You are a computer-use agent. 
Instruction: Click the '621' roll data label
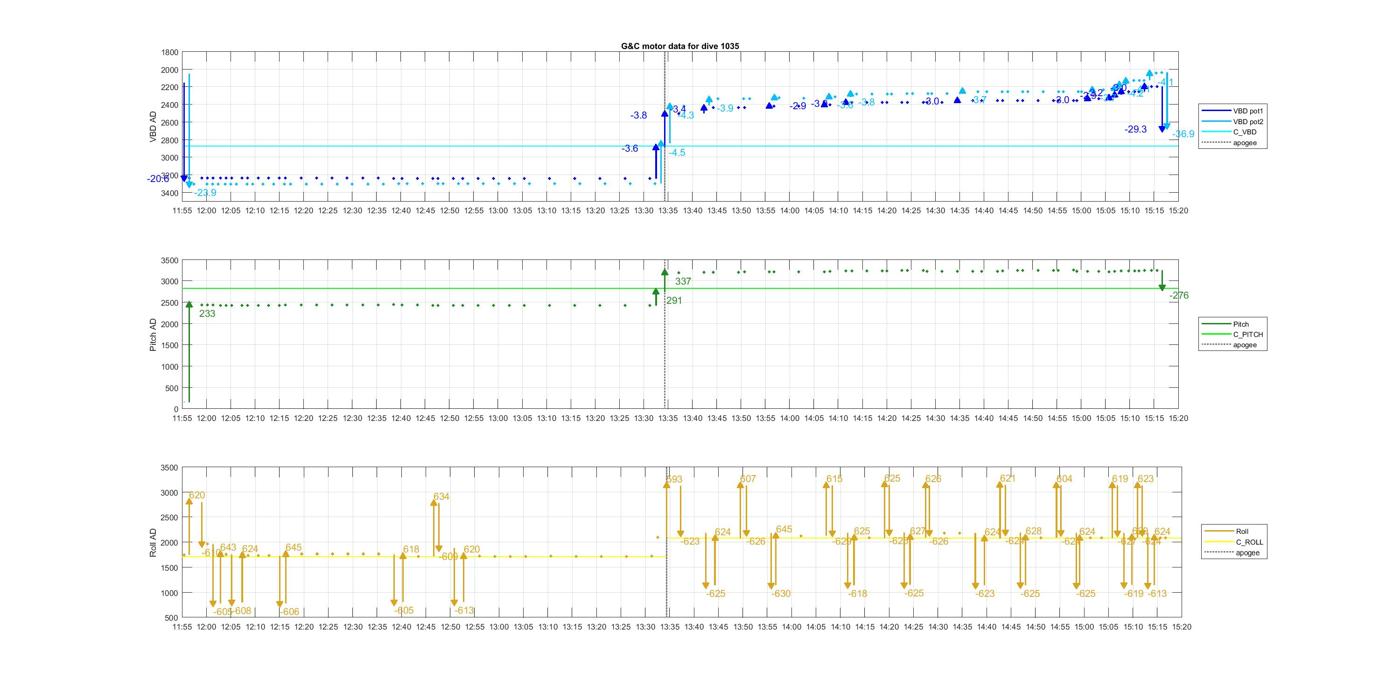coord(1007,479)
